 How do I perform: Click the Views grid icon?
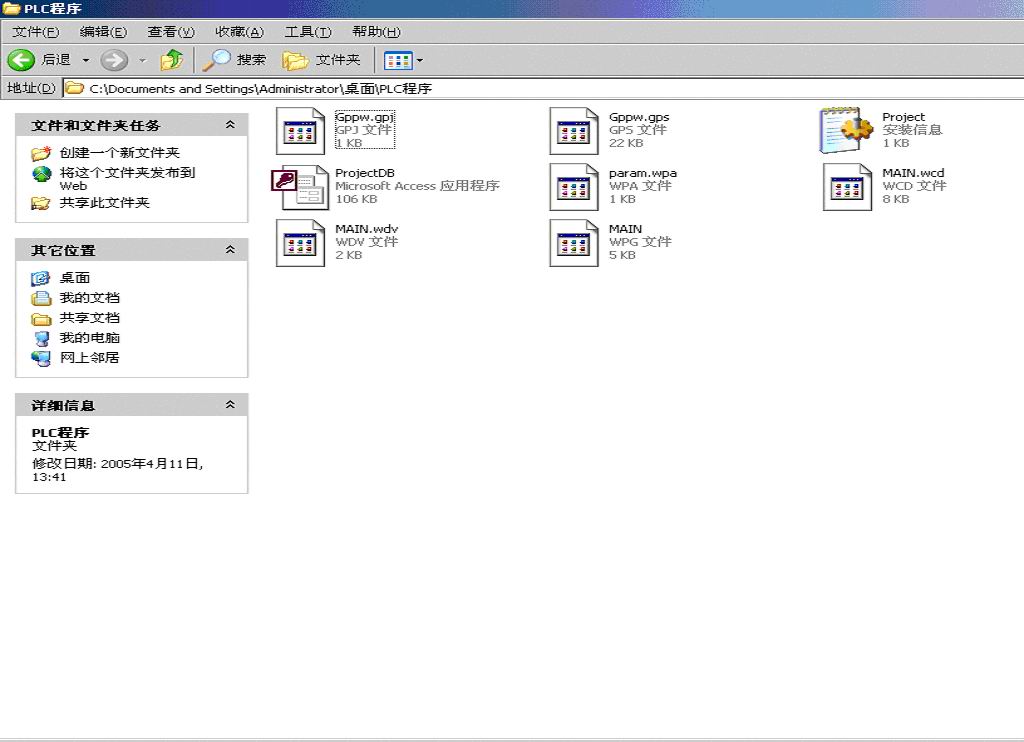[x=398, y=61]
